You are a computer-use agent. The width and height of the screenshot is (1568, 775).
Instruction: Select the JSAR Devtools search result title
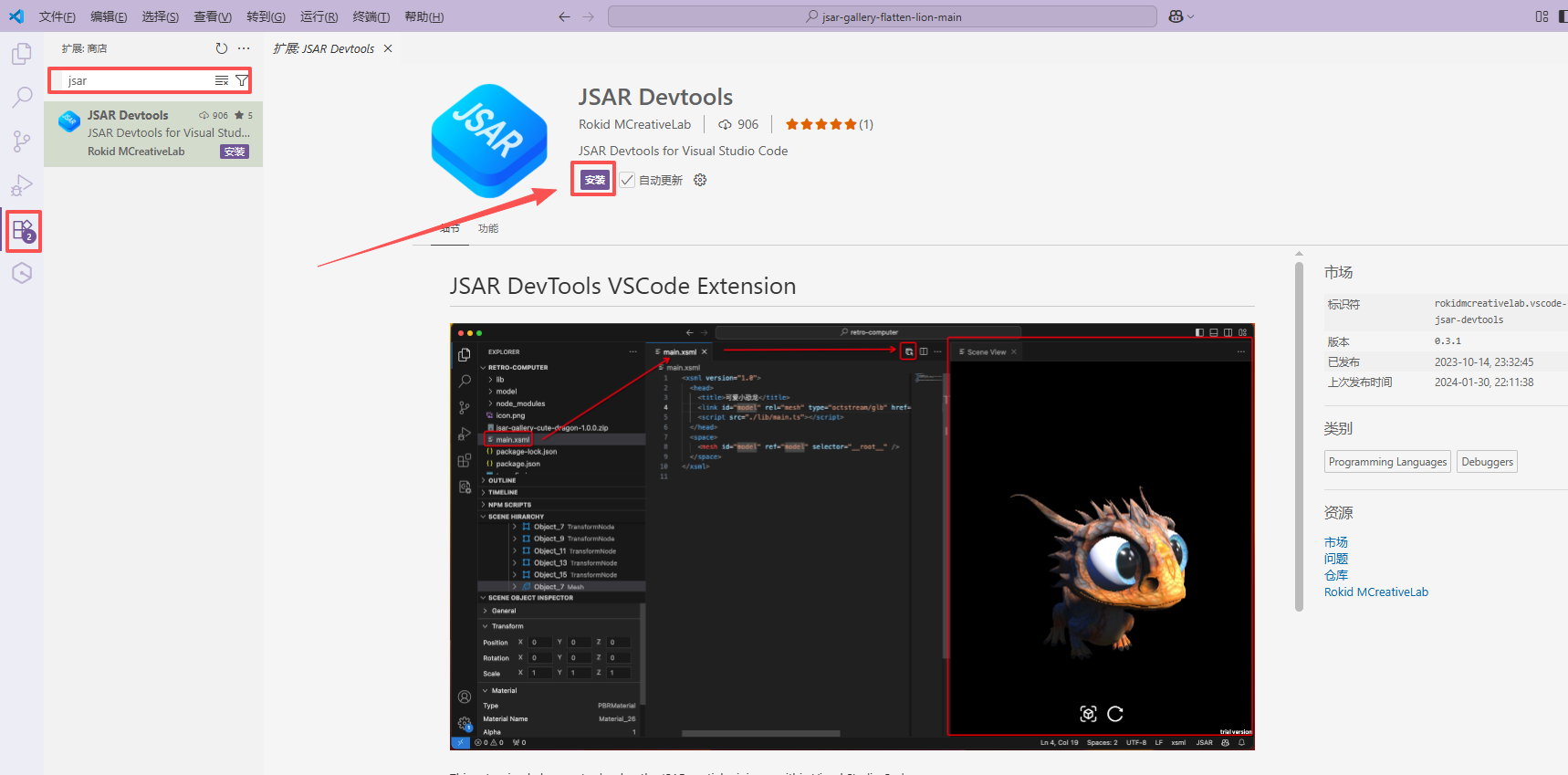tap(128, 115)
